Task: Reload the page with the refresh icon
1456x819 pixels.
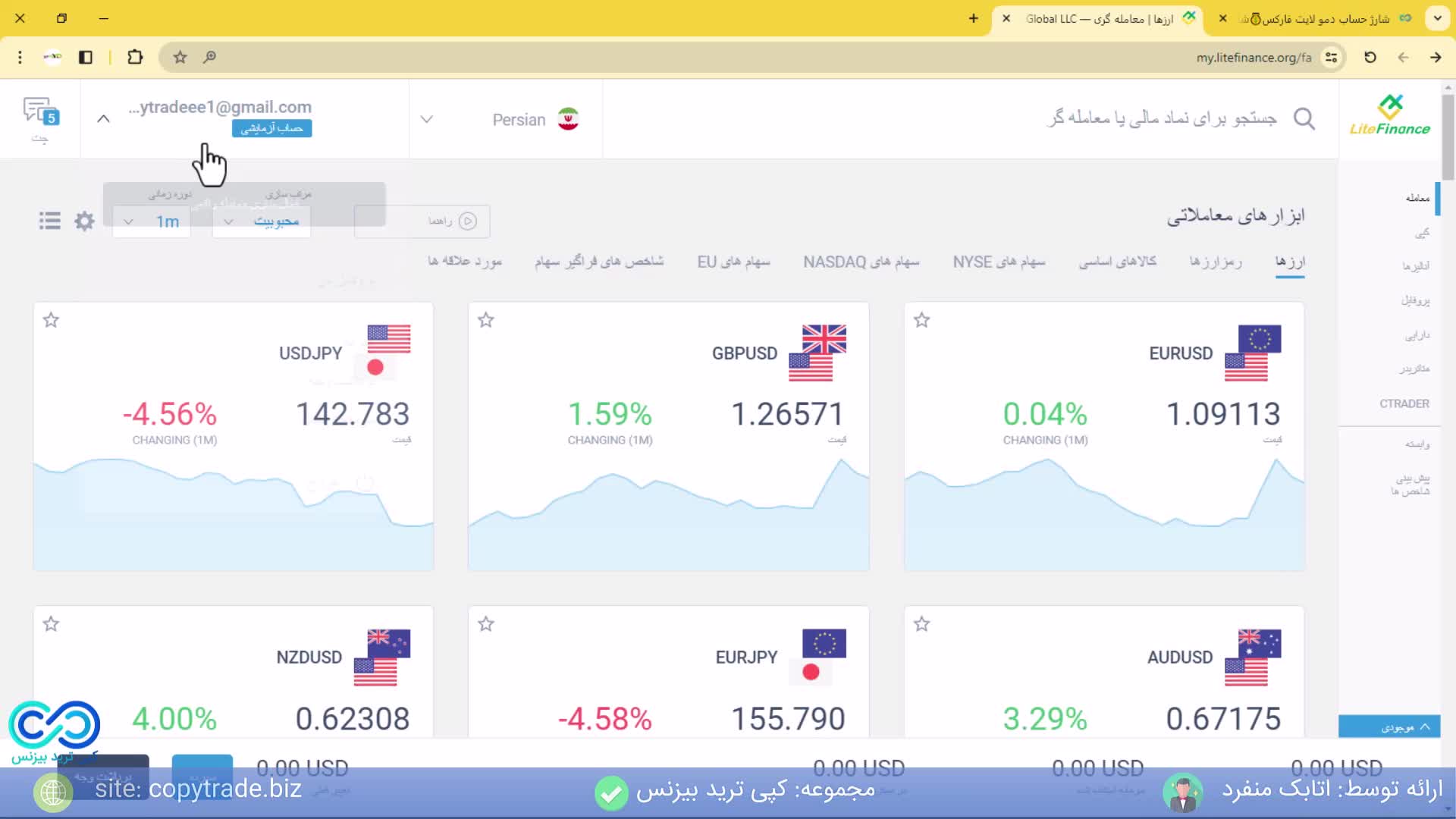Action: (x=1370, y=57)
